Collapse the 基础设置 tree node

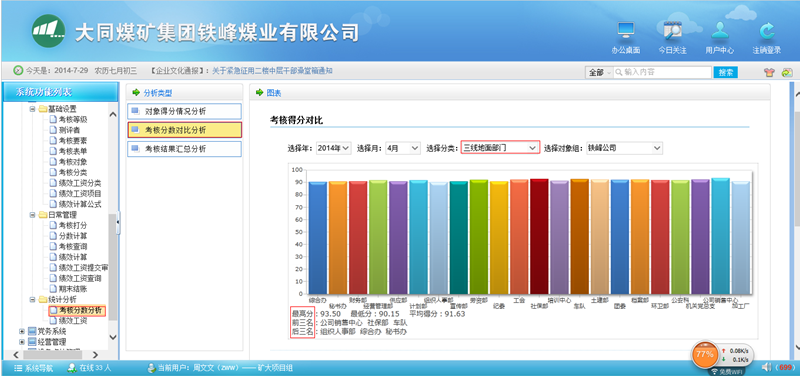point(32,109)
